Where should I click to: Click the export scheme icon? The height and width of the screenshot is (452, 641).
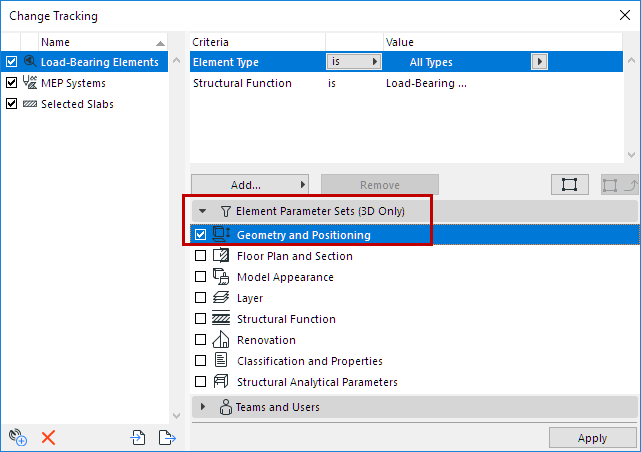(x=167, y=437)
